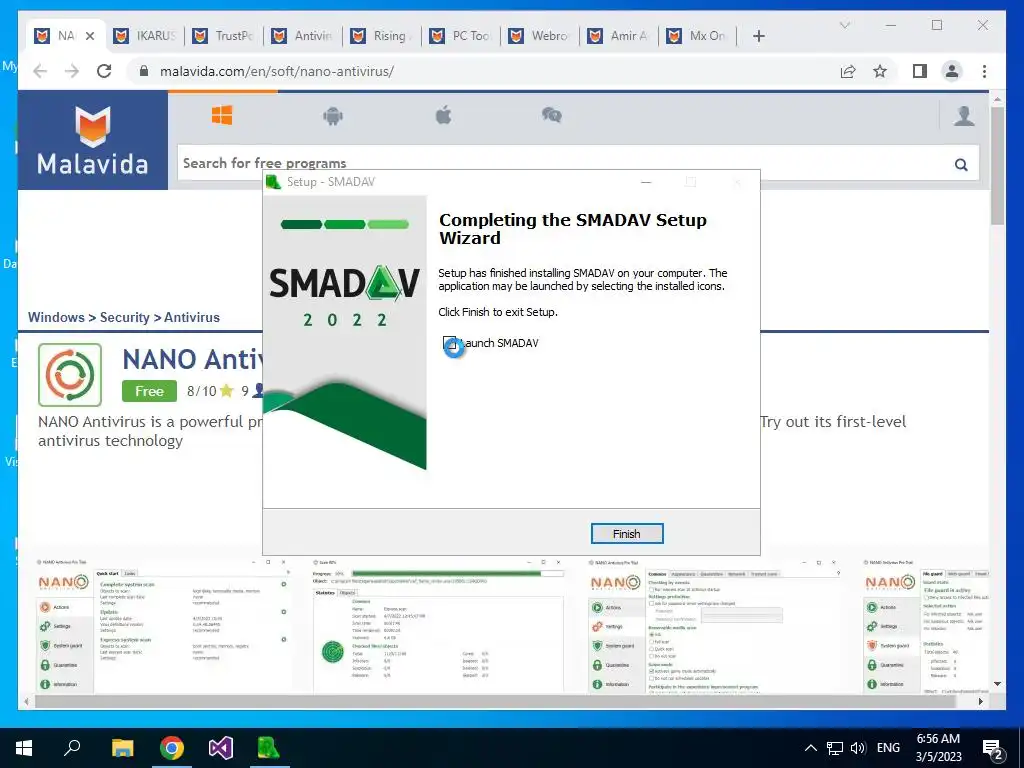Switch to the Antivir tab
The width and height of the screenshot is (1024, 768).
pos(303,36)
